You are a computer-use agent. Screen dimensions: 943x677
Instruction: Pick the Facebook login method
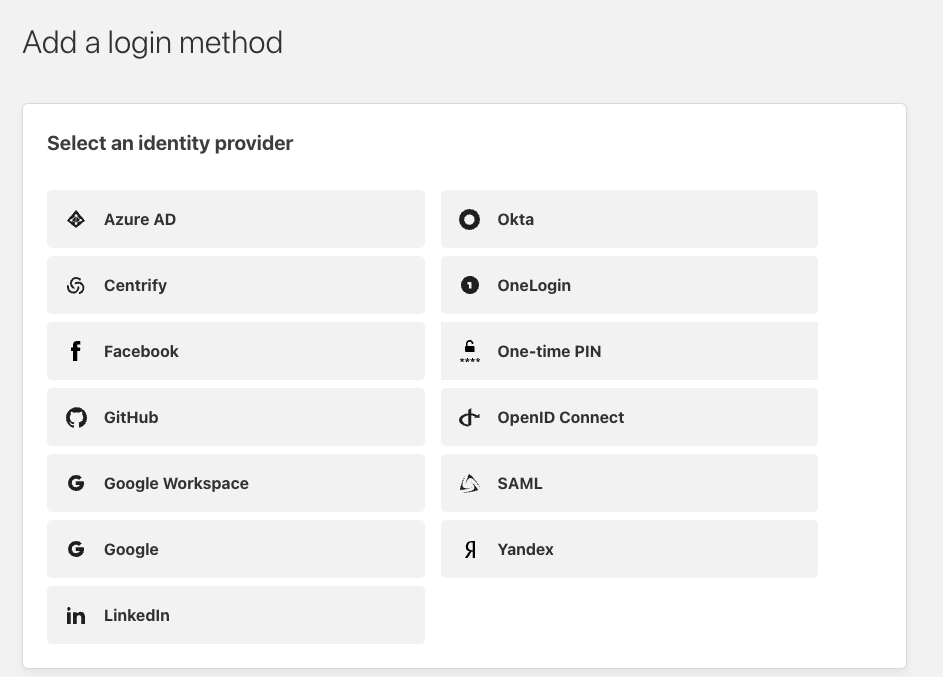tap(236, 351)
